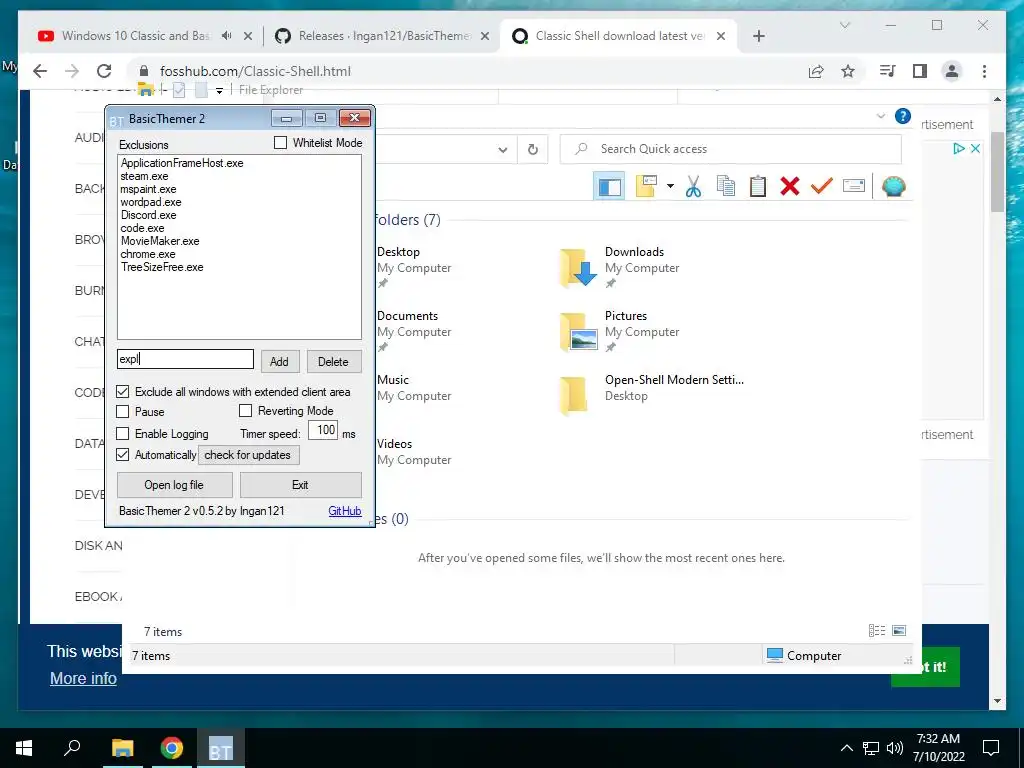
Task: Check the Enable Logging checkbox
Action: [123, 434]
